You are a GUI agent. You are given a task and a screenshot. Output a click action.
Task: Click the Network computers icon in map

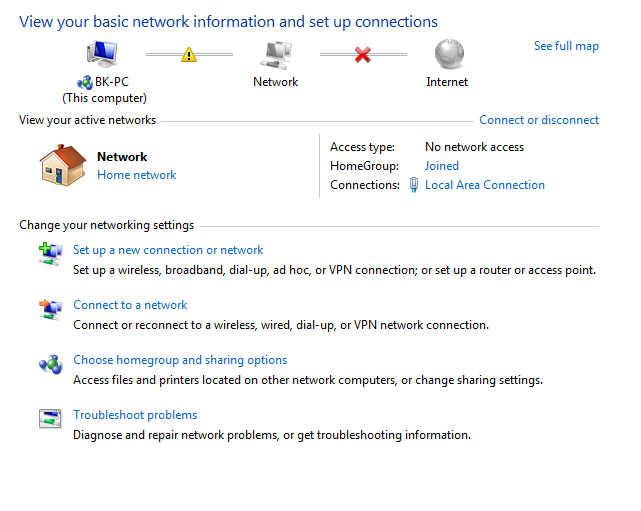tap(276, 55)
